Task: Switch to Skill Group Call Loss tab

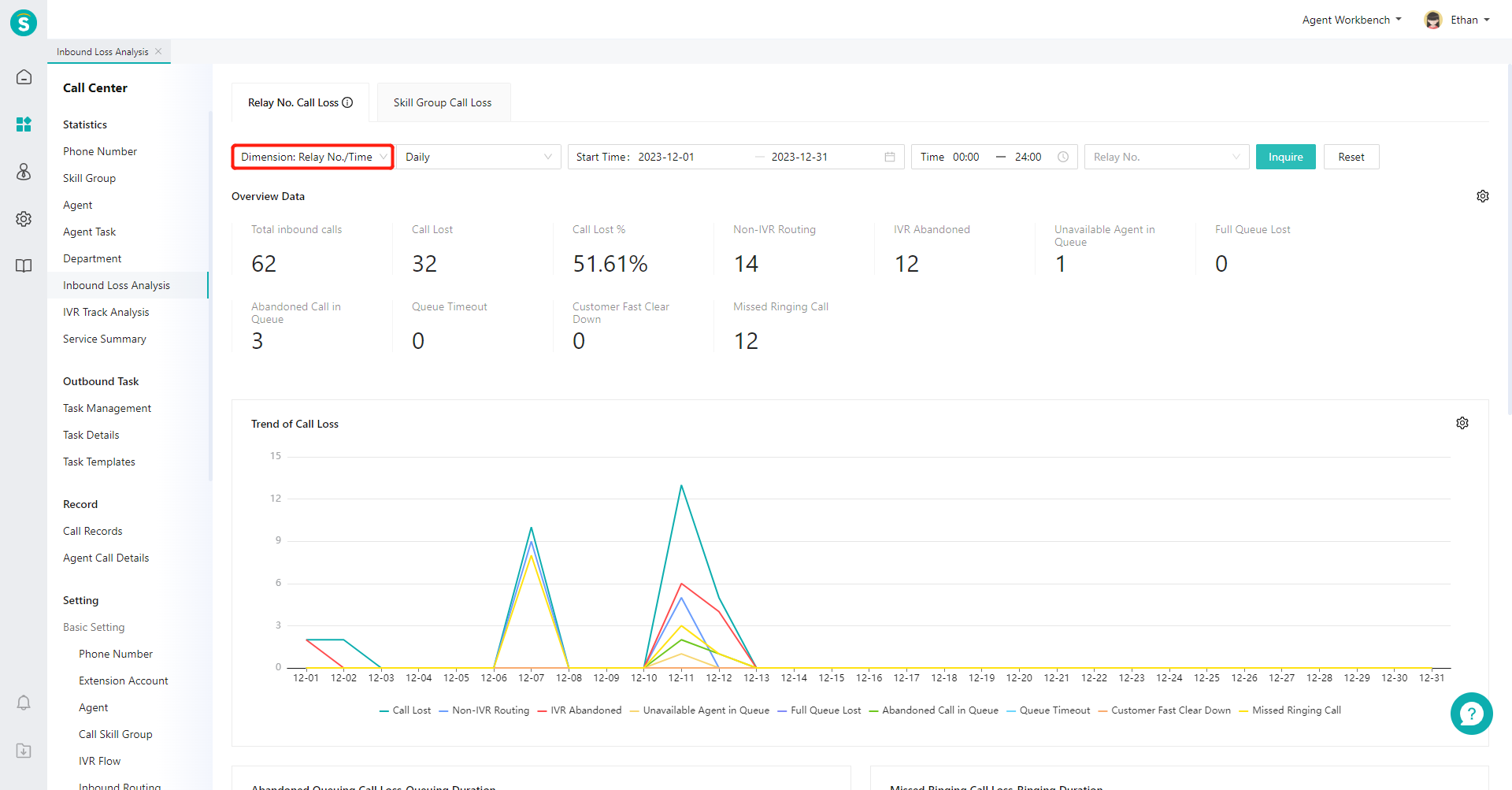Action: pos(443,102)
